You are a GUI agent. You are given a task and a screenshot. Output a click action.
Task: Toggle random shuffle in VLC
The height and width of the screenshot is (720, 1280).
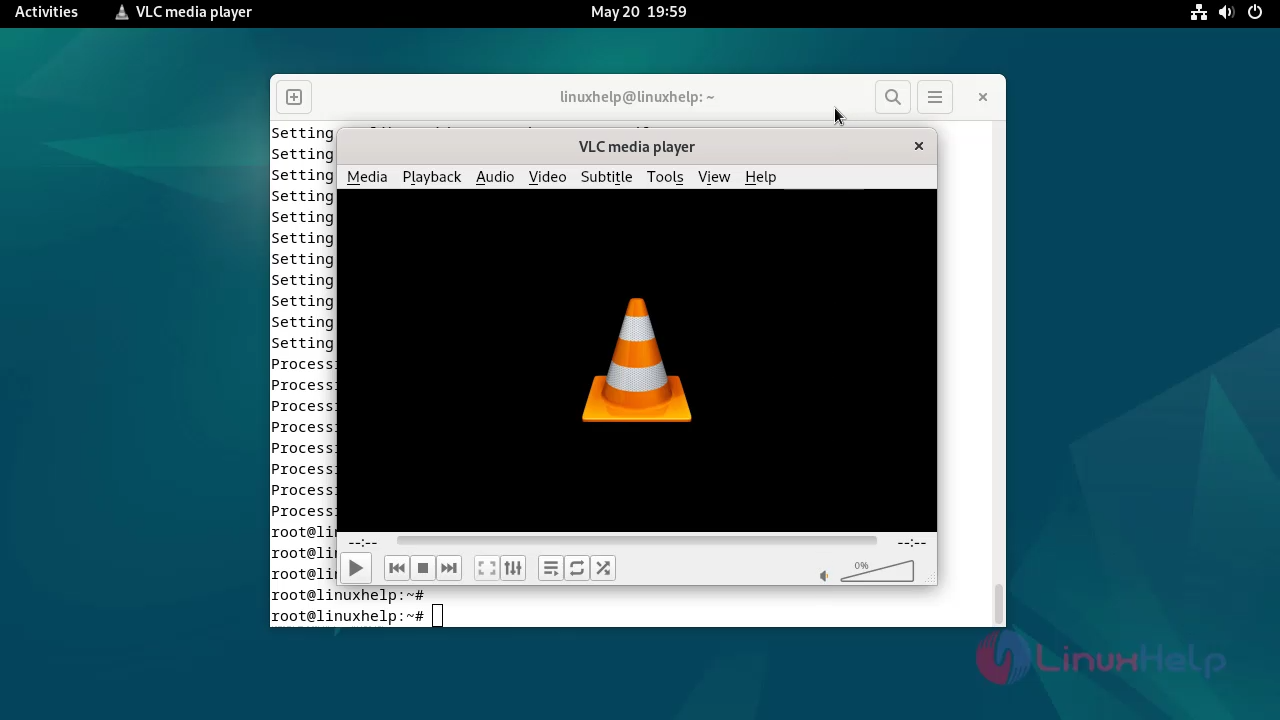[x=603, y=568]
